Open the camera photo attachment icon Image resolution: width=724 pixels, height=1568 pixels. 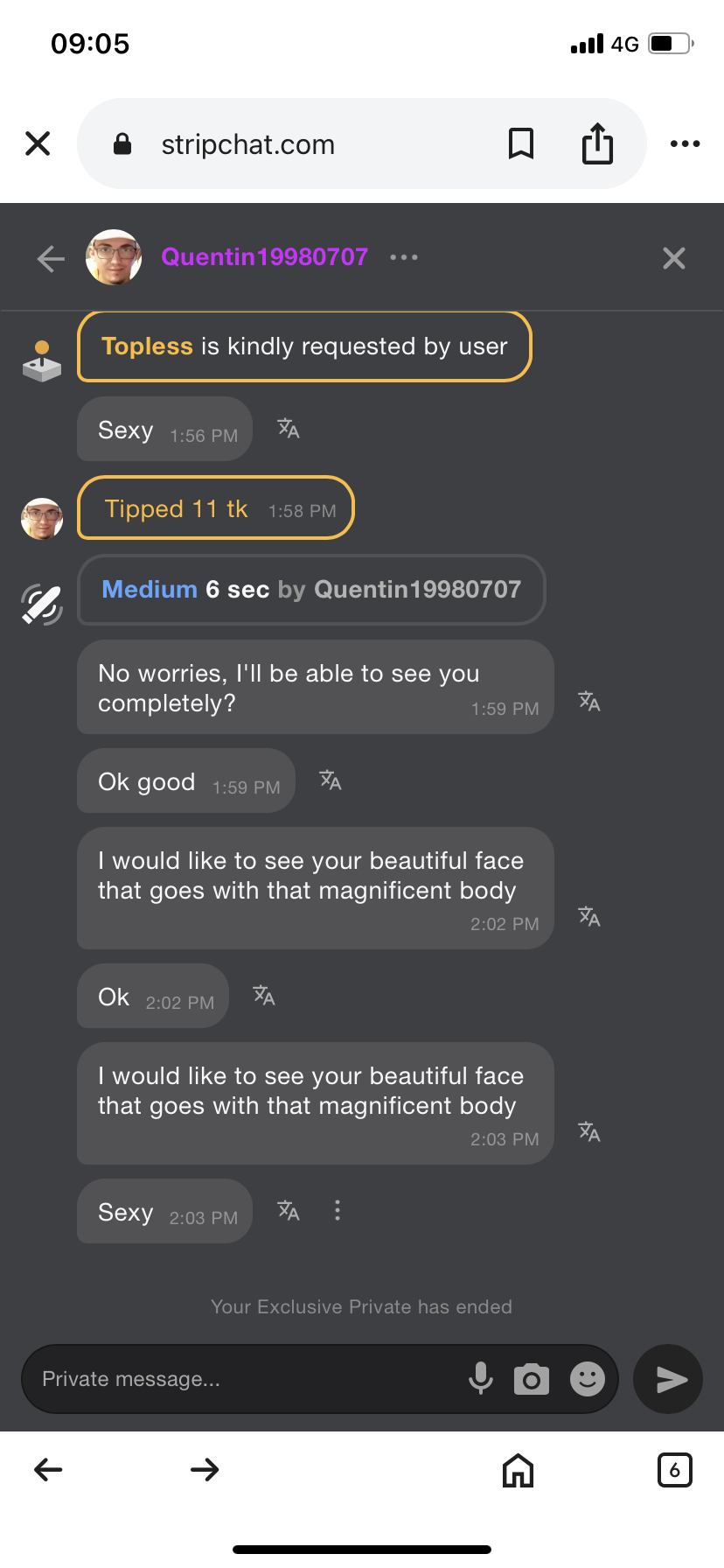click(532, 1379)
